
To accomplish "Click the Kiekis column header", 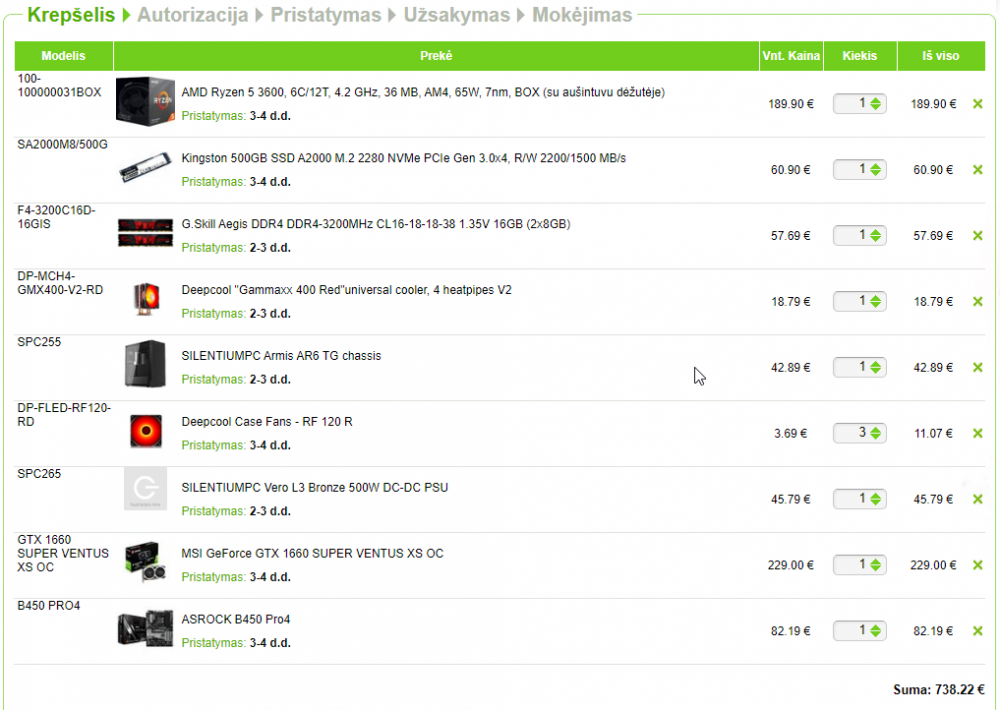I will [860, 56].
